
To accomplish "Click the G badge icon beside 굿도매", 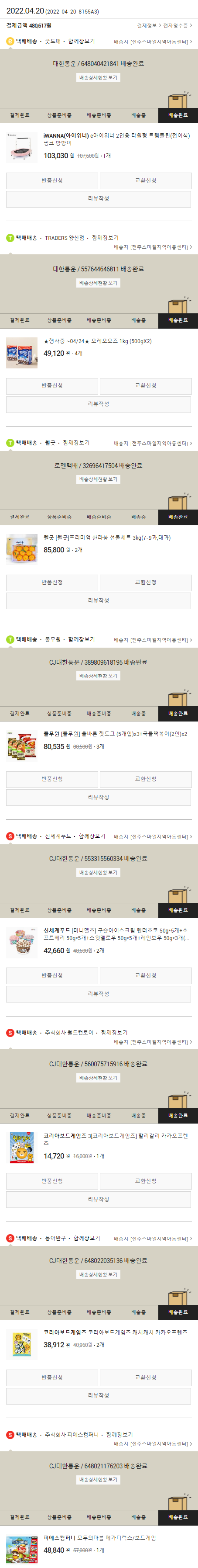I will 10,42.
